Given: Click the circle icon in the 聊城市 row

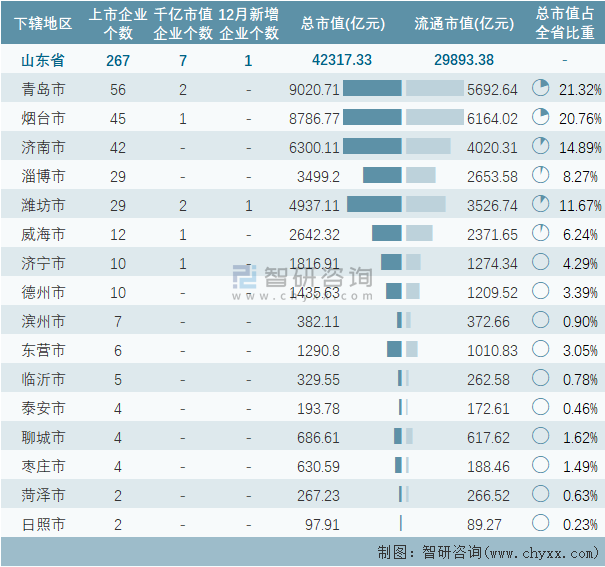Looking at the screenshot, I should pyautogui.click(x=541, y=436).
